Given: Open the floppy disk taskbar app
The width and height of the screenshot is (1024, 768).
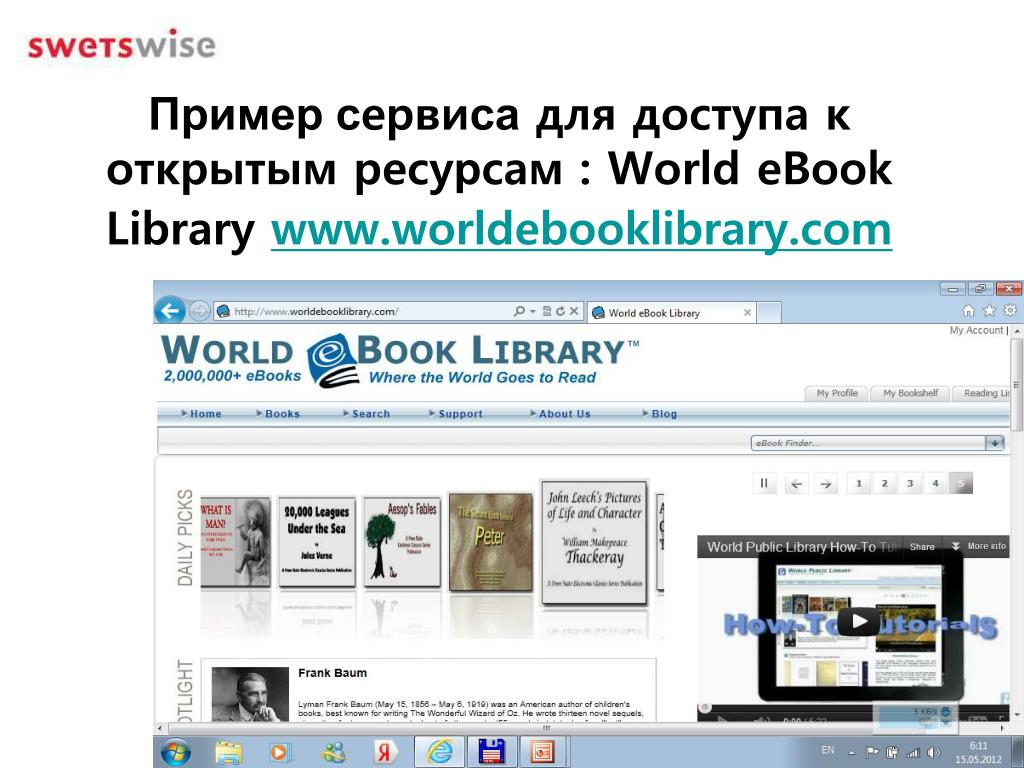Looking at the screenshot, I should [492, 752].
